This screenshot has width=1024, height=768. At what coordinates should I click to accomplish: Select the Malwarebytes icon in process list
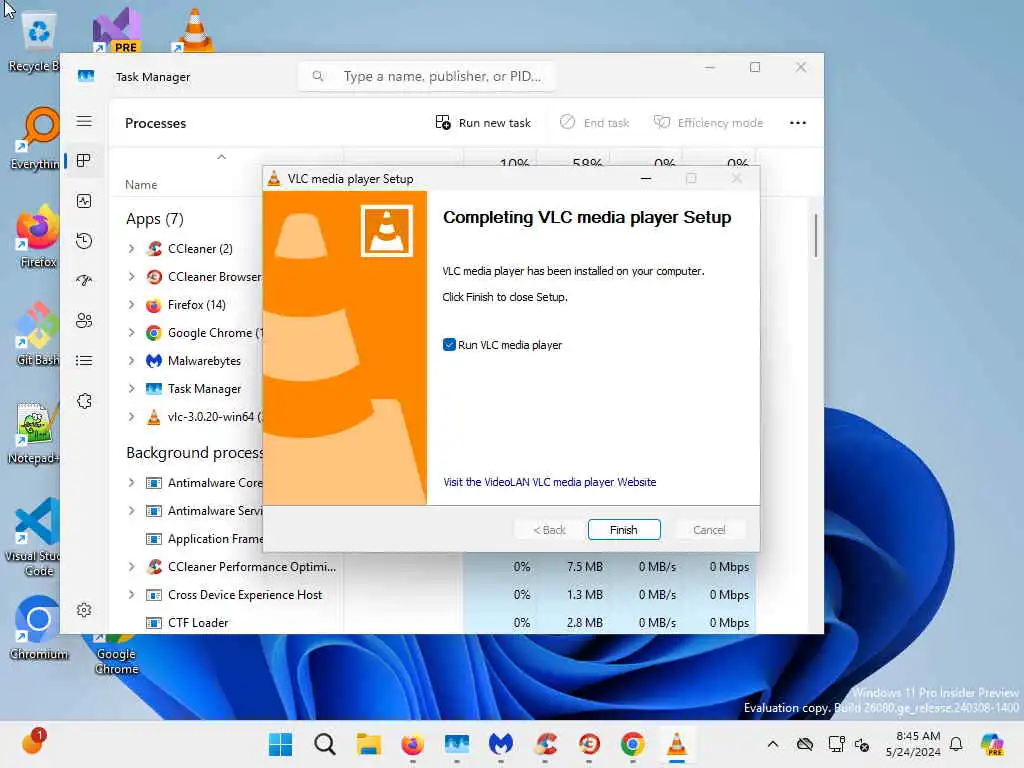154,360
